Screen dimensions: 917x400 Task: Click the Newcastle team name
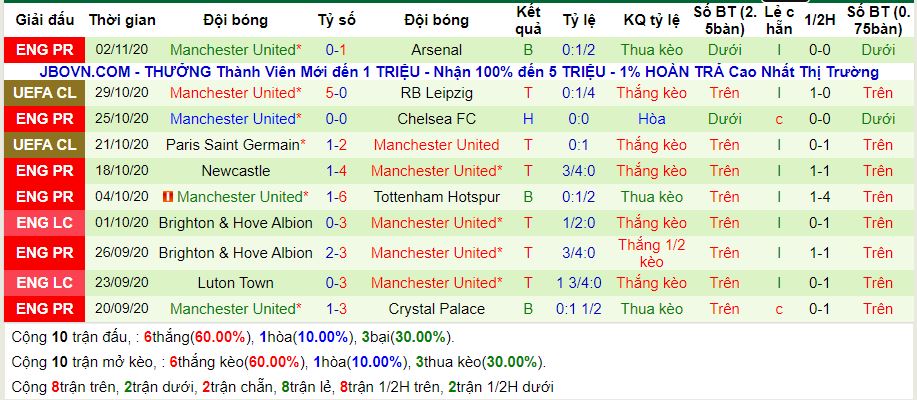pyautogui.click(x=236, y=171)
